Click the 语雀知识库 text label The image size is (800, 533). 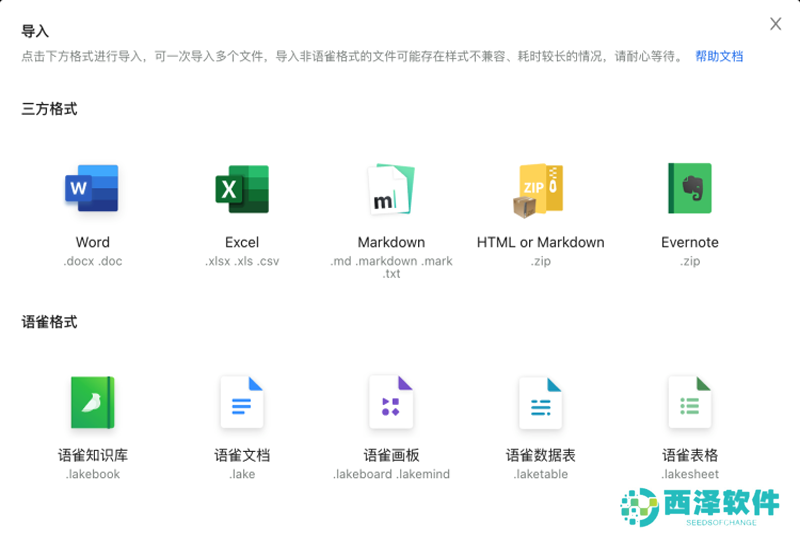click(x=92, y=455)
